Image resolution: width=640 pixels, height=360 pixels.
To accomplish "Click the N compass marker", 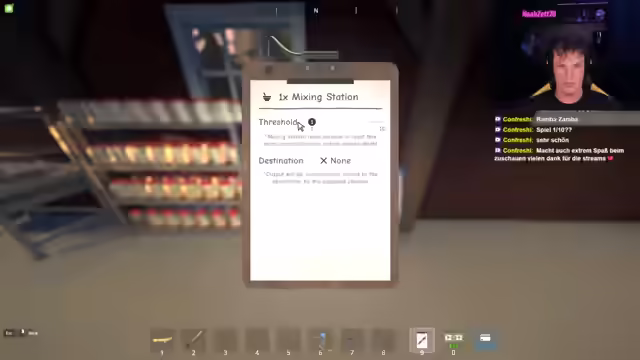I will tap(316, 11).
